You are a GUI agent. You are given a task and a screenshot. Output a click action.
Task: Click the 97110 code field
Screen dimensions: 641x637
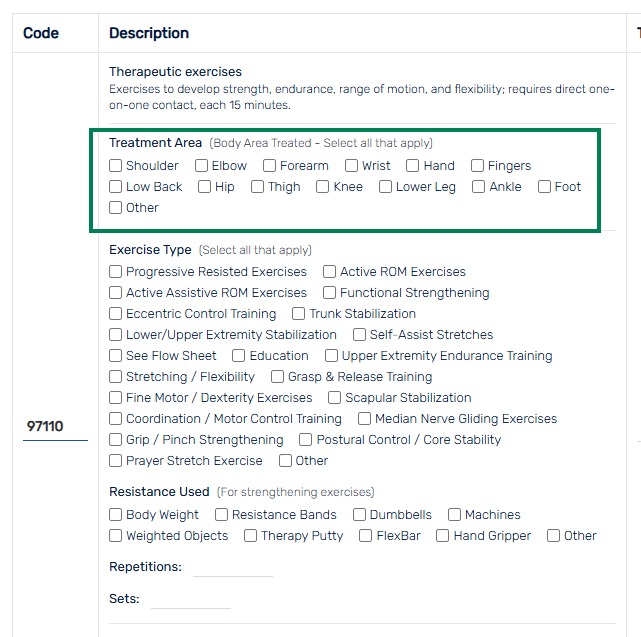coord(55,427)
